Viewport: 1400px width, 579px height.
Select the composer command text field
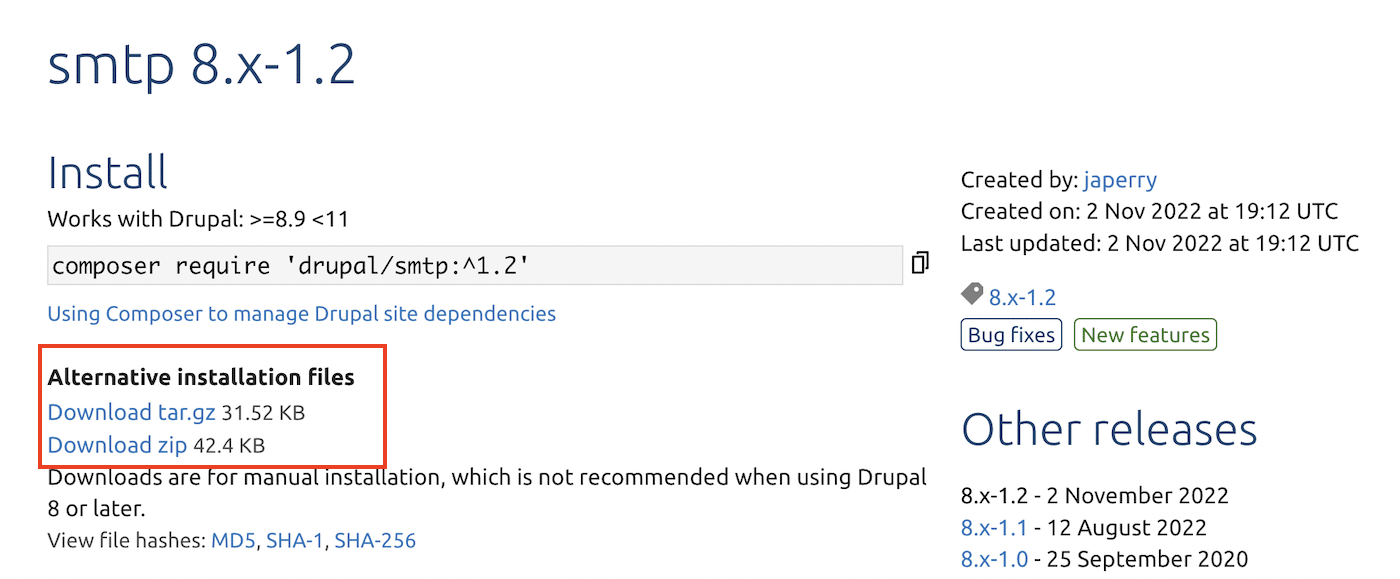[470, 264]
